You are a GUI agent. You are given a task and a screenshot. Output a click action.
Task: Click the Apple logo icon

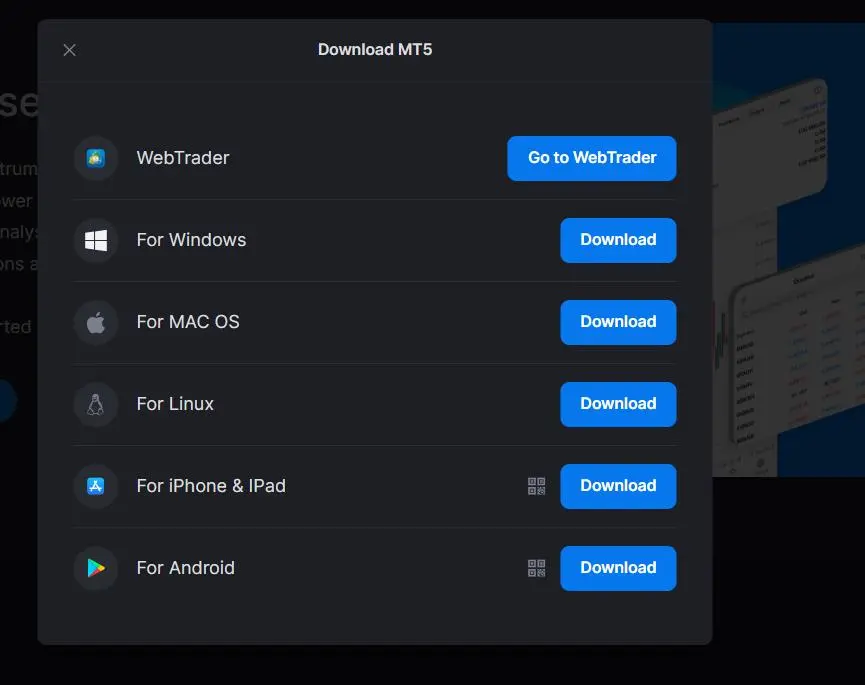pos(95,323)
